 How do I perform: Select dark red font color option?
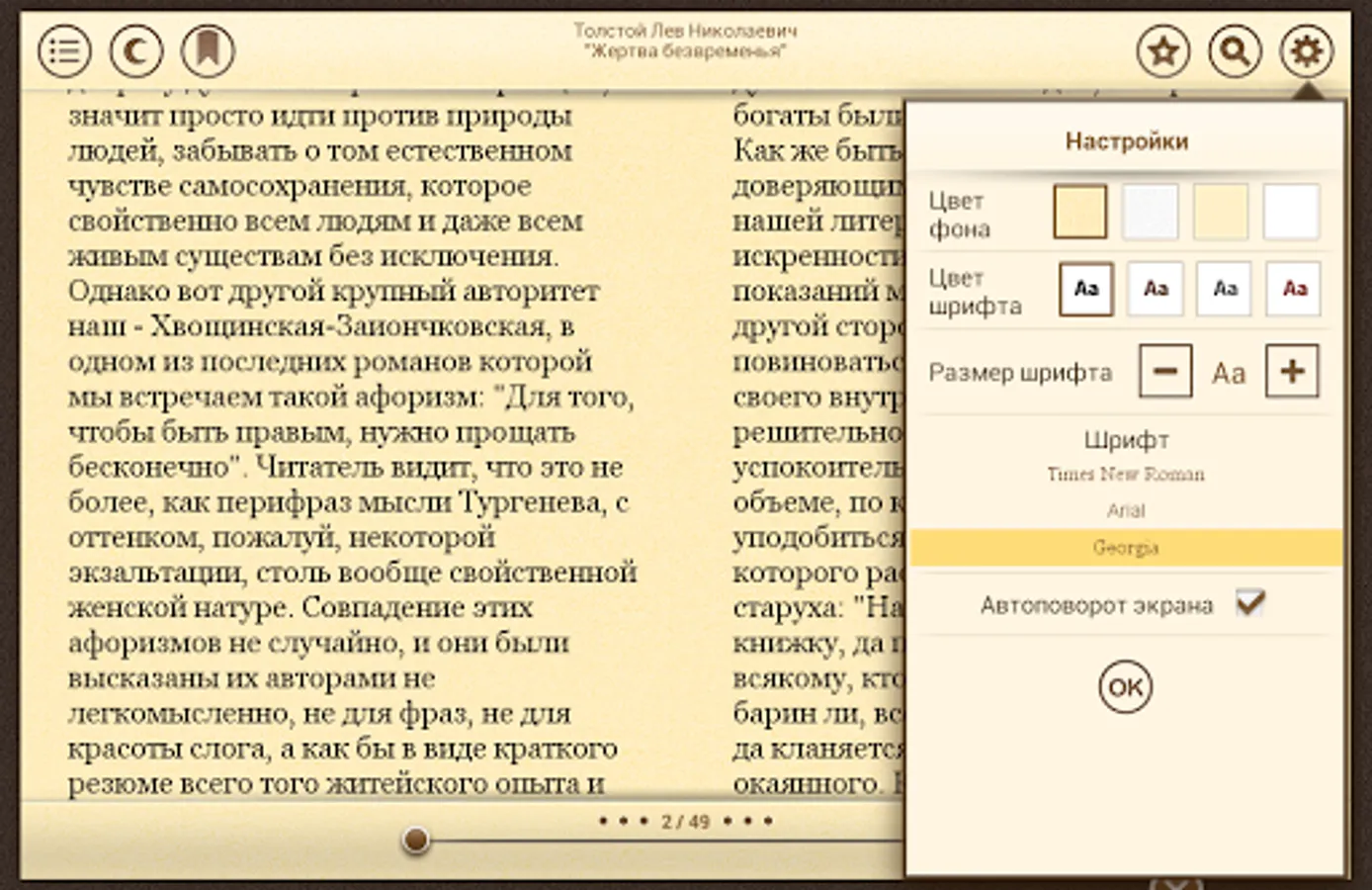click(1294, 289)
